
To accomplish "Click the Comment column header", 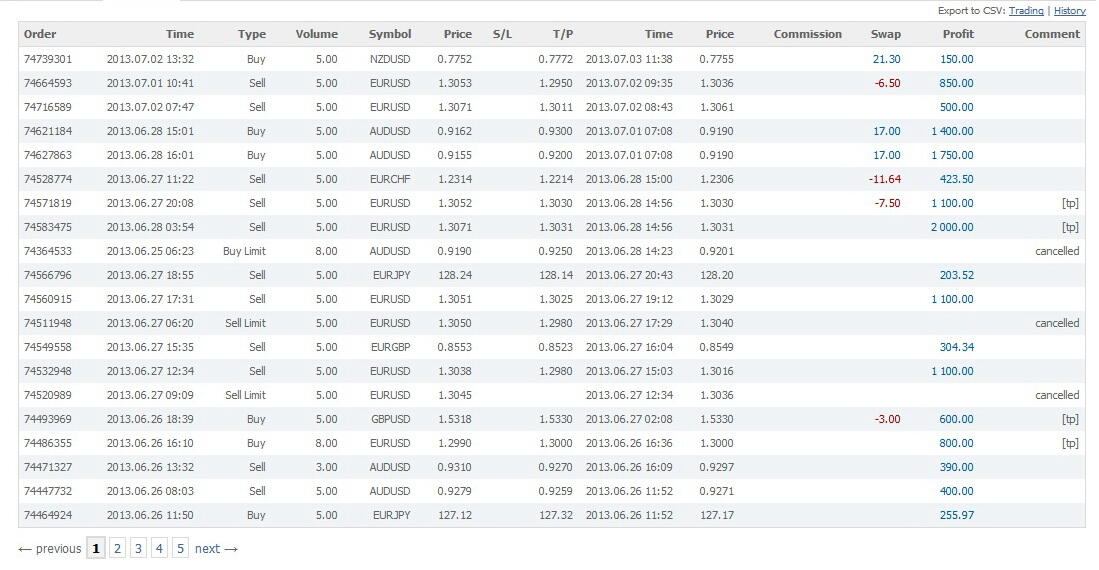I will (x=1052, y=34).
